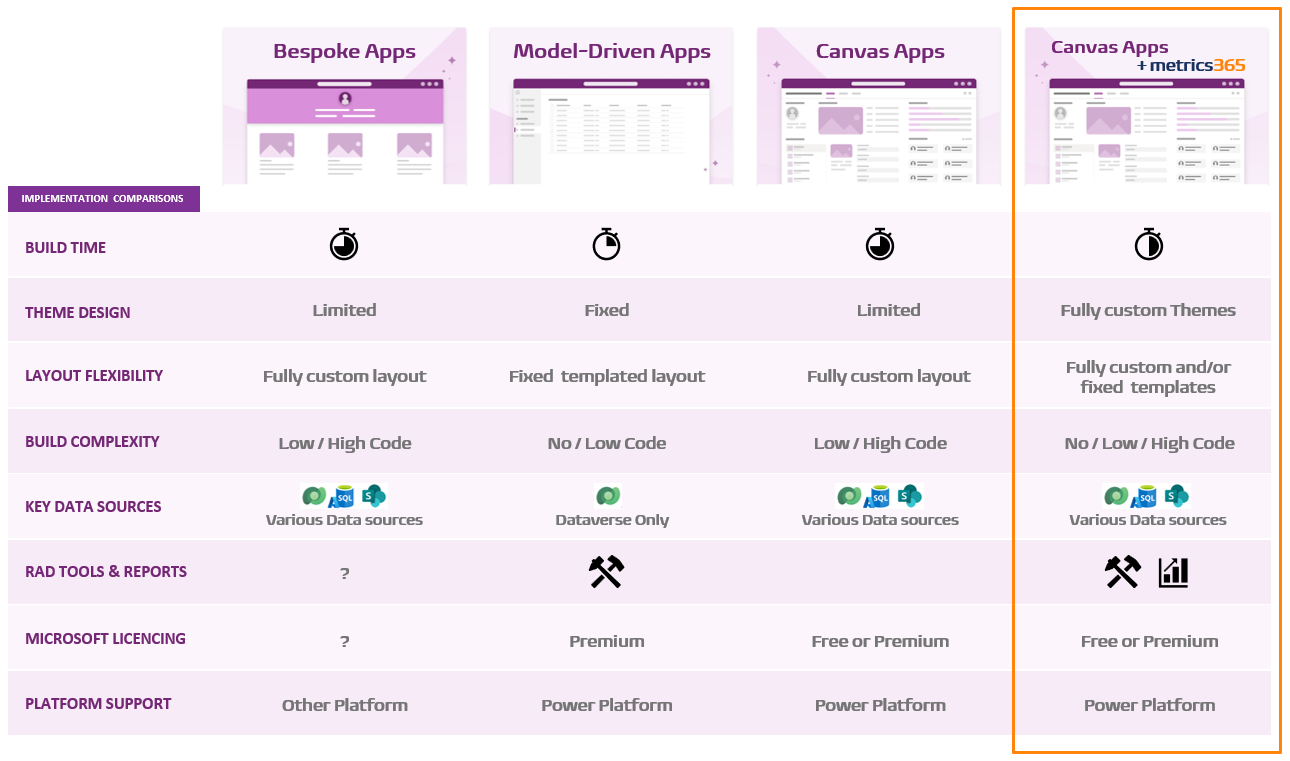Click the Dataverse icon in metrics365 column

pyautogui.click(x=1117, y=496)
